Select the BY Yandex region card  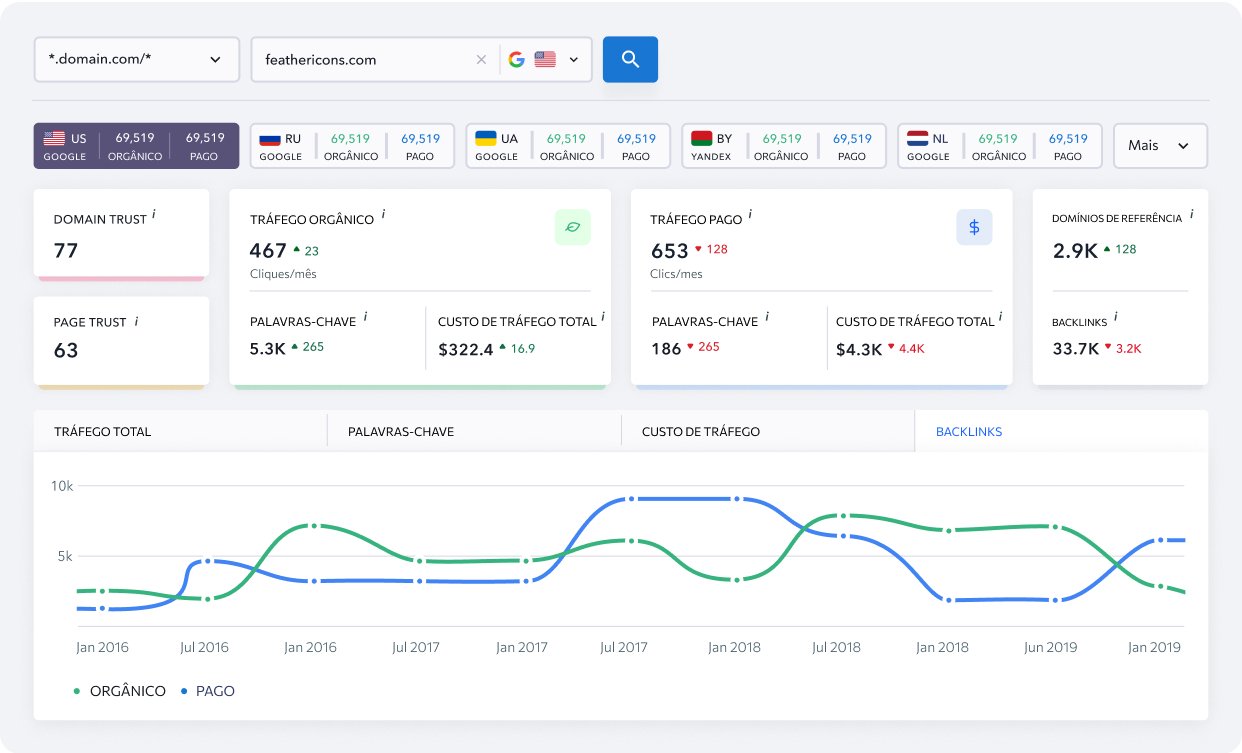pyautogui.click(x=784, y=146)
